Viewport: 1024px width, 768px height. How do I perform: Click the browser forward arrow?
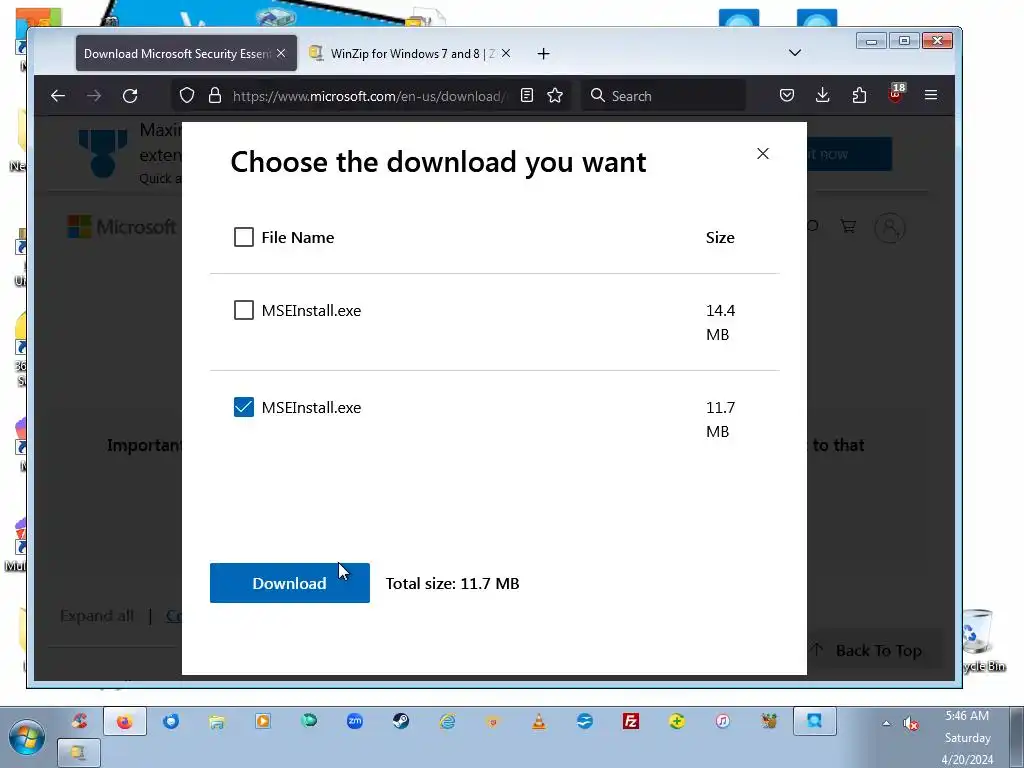coord(94,96)
